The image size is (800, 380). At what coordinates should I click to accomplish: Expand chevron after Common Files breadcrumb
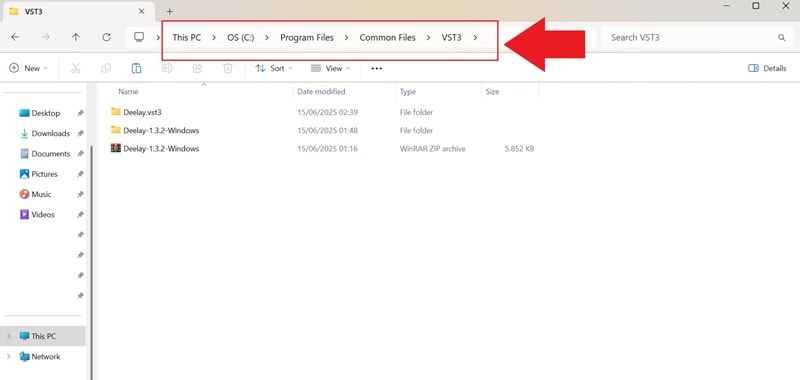click(429, 37)
